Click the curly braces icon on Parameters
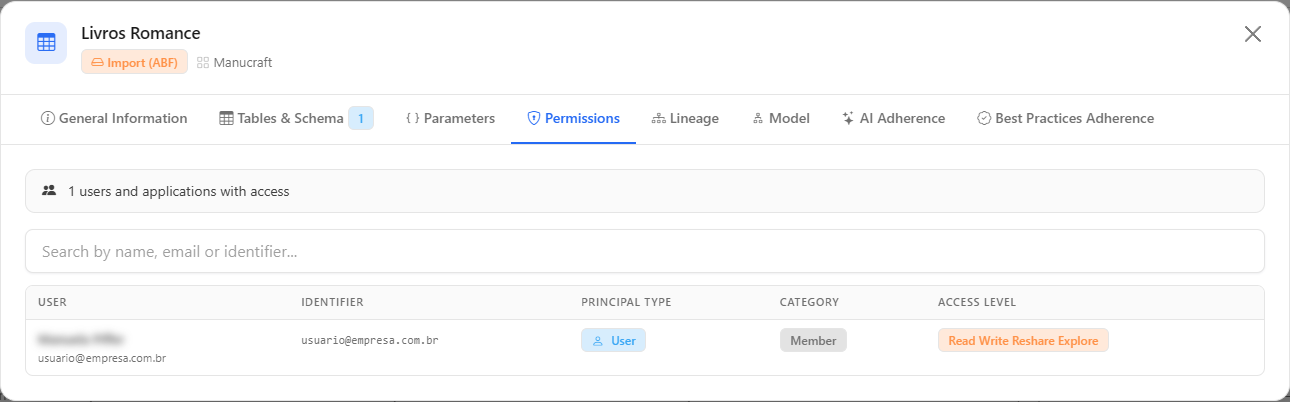 click(x=412, y=118)
